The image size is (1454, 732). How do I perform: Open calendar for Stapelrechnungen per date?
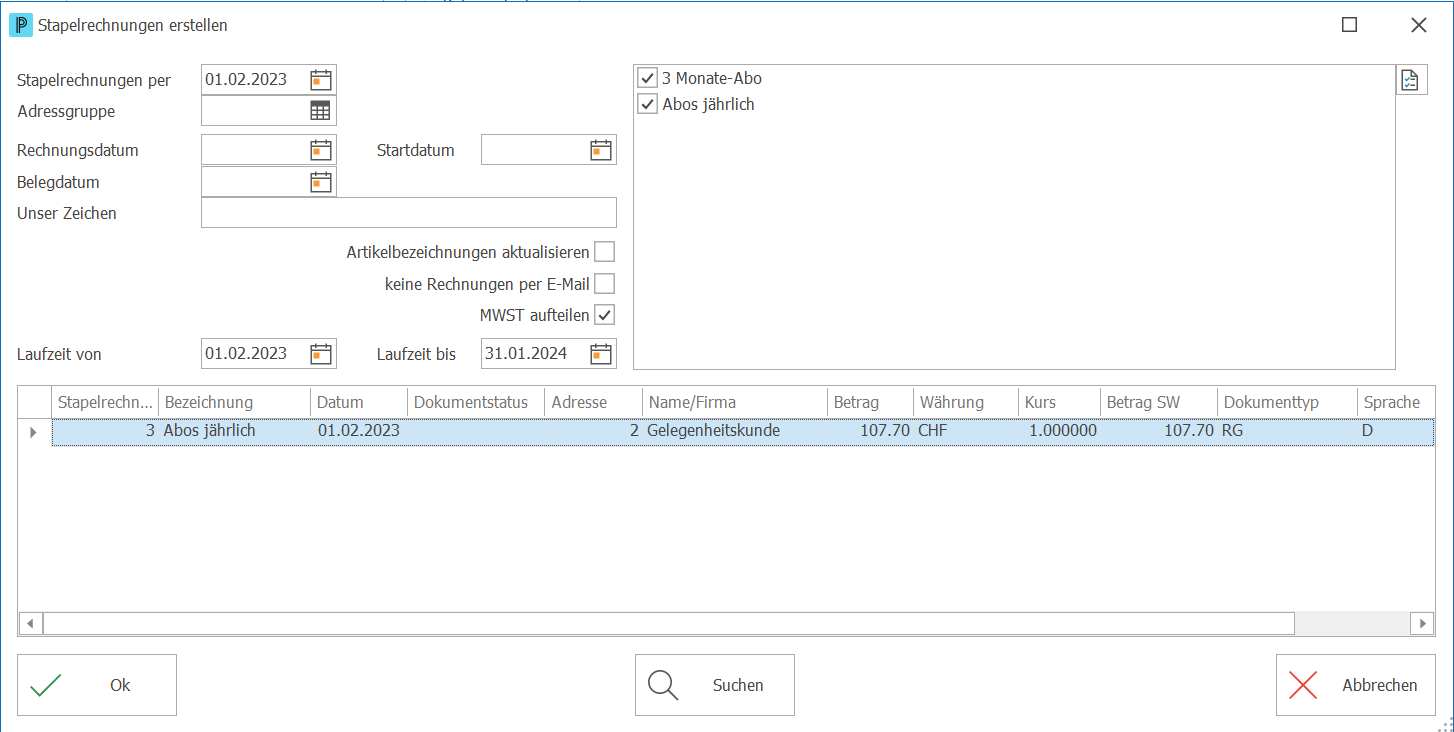[320, 80]
